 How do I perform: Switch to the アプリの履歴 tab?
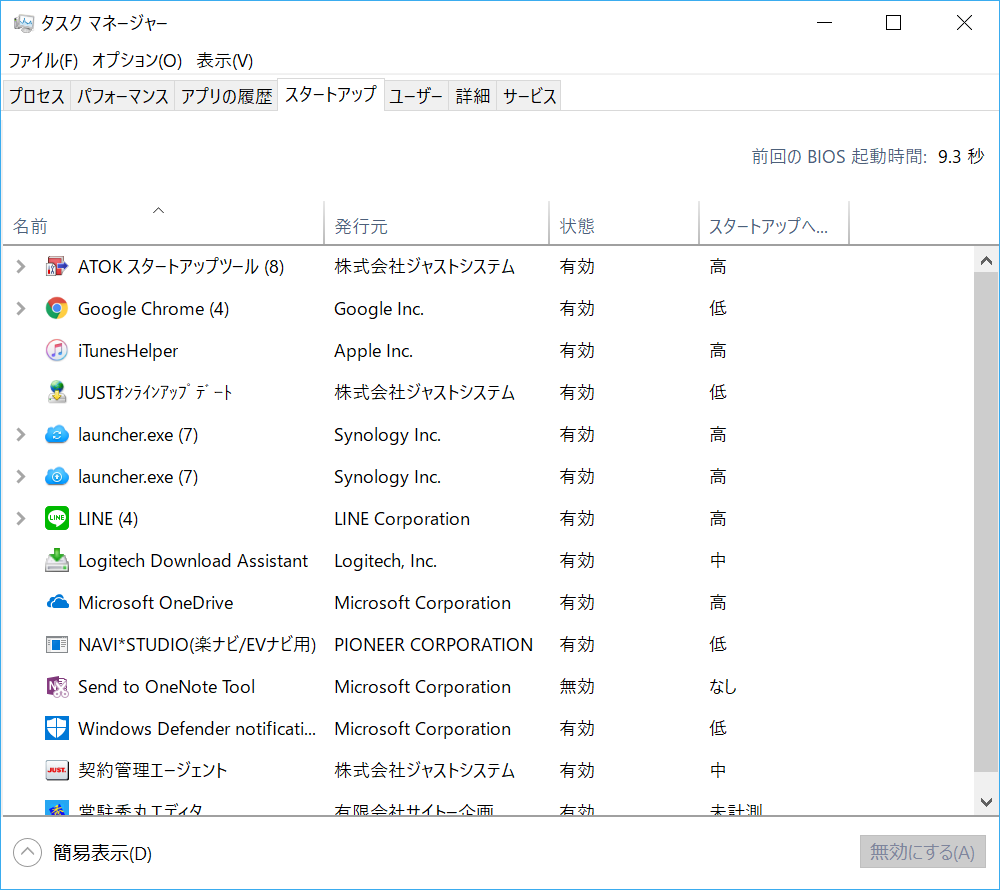tap(226, 96)
